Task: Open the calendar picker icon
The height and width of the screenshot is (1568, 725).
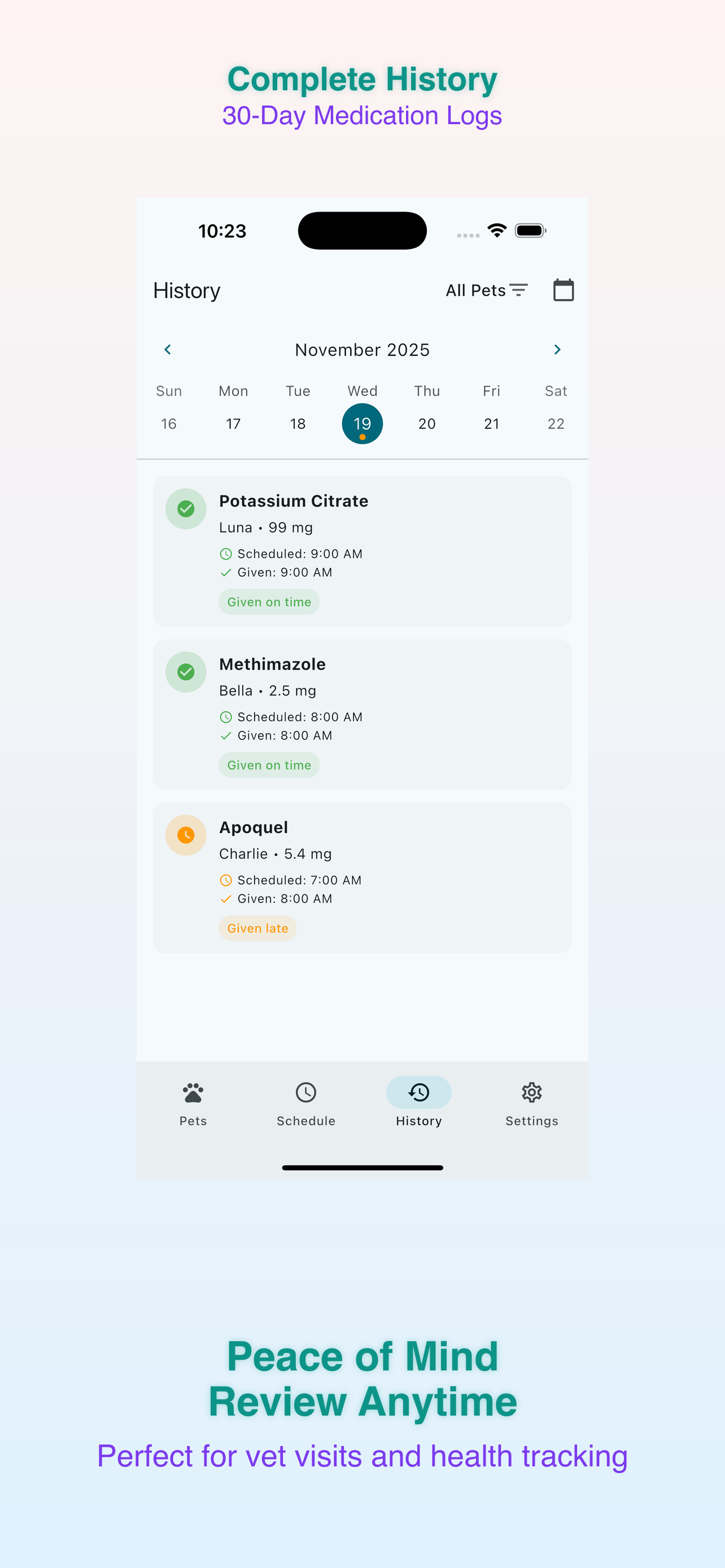Action: pos(563,290)
